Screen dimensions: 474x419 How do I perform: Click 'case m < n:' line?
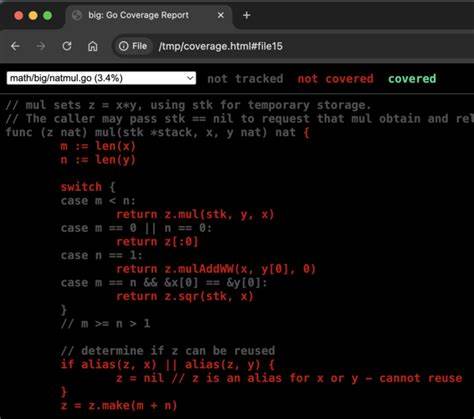(98, 201)
